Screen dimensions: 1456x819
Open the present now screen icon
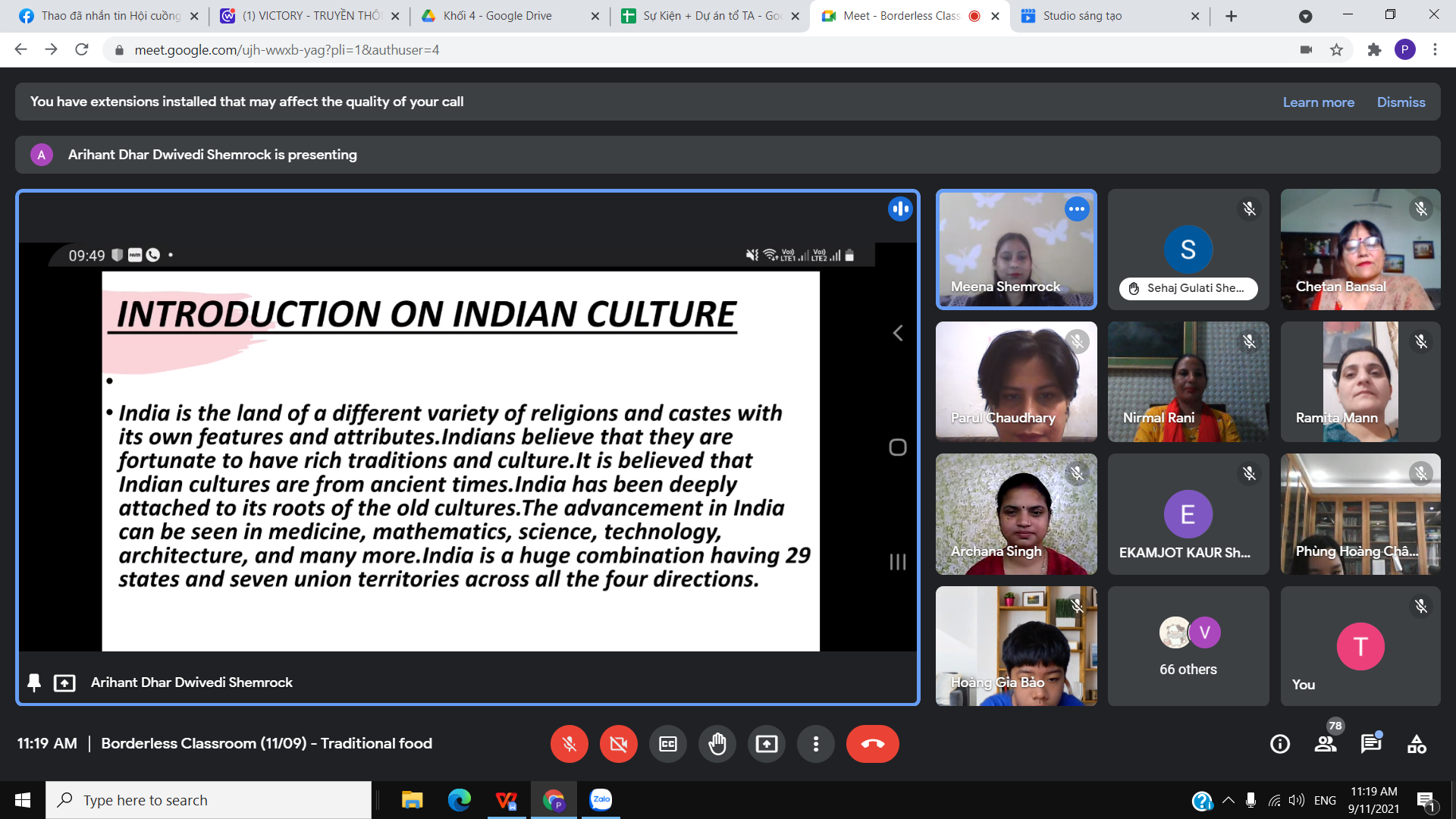[766, 744]
